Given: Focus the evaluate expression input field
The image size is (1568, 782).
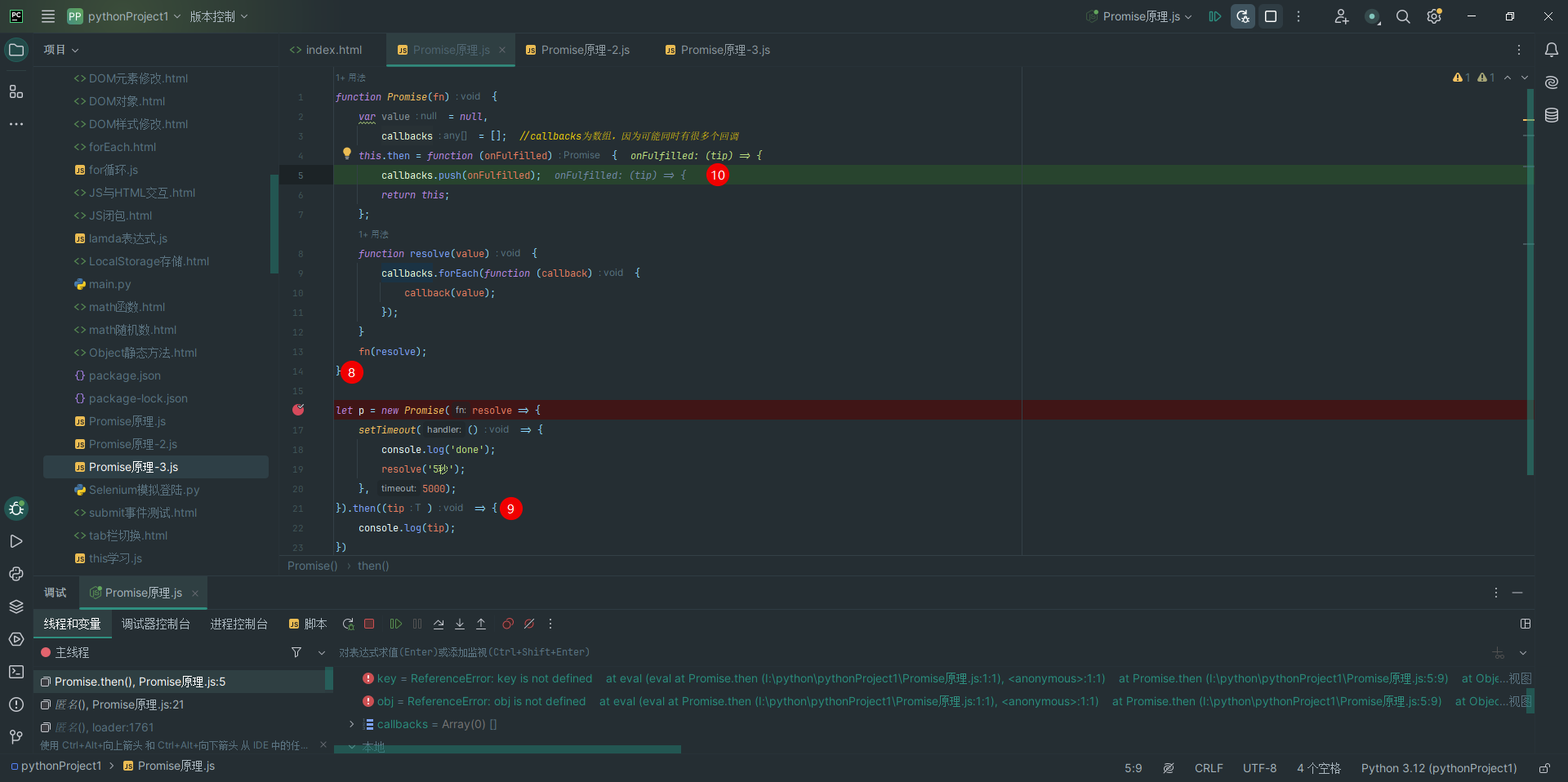Looking at the screenshot, I should (x=911, y=652).
